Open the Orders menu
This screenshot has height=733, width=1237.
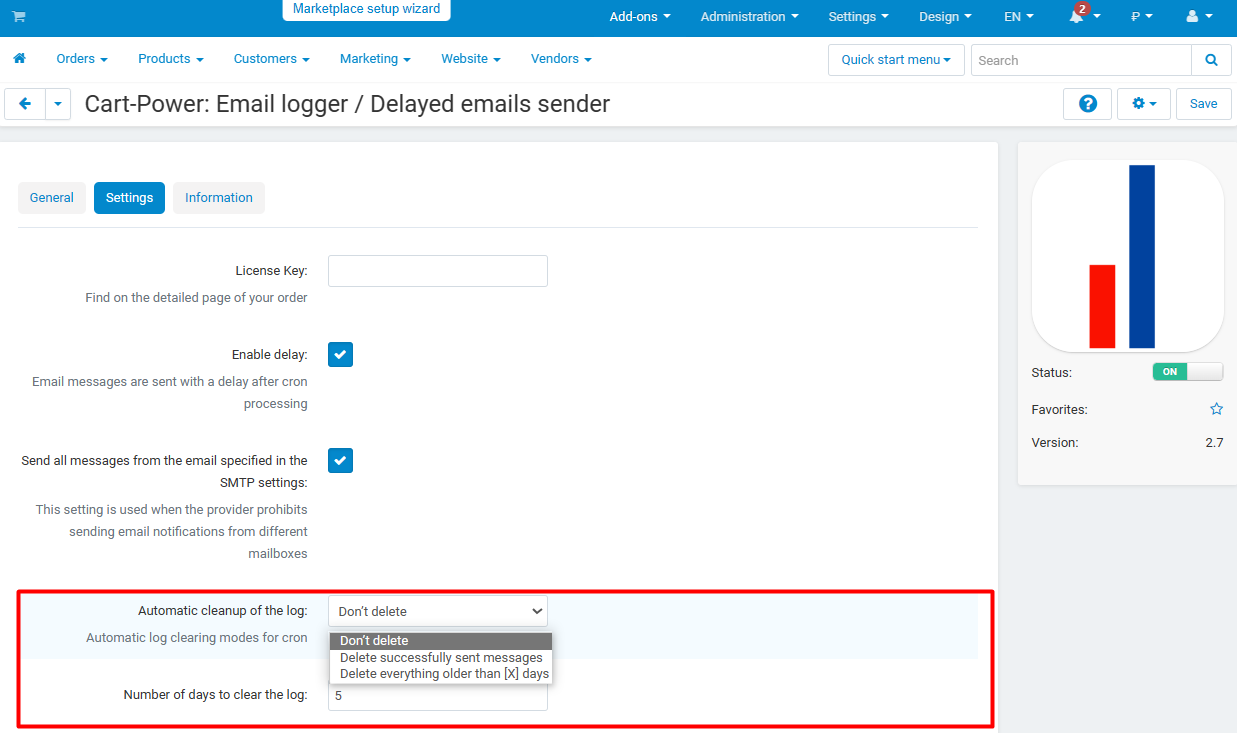(x=82, y=59)
